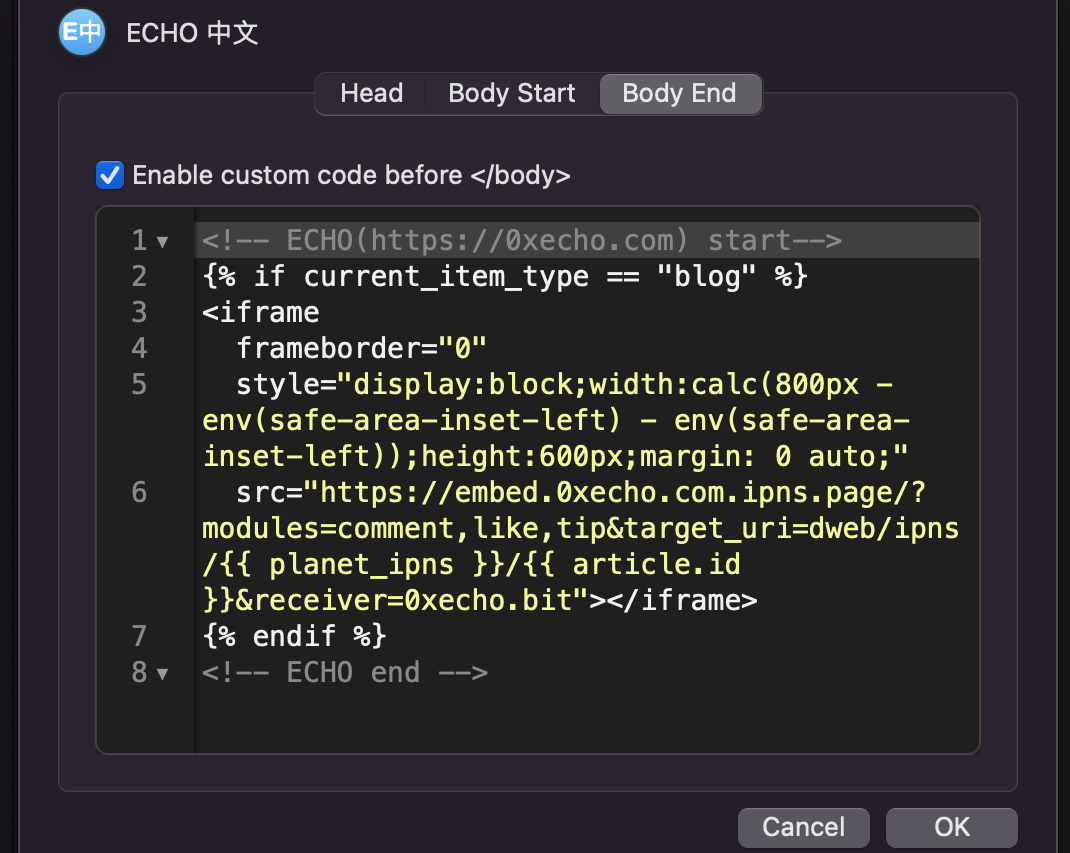Open the Body Start tab
1070x853 pixels.
pyautogui.click(x=512, y=93)
